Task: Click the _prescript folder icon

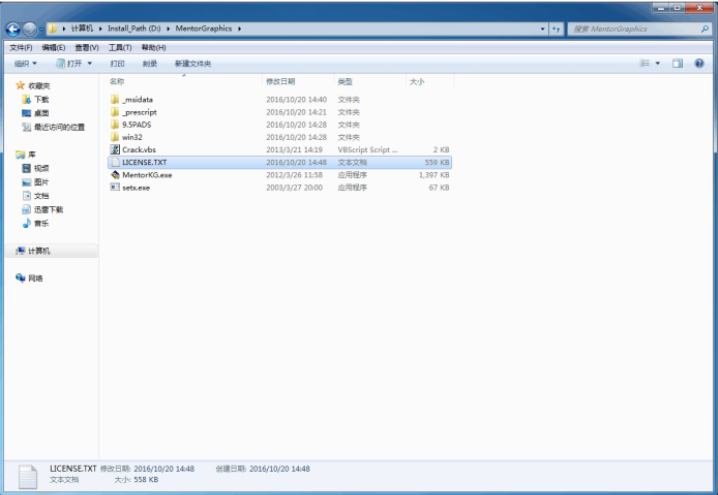Action: tap(115, 112)
